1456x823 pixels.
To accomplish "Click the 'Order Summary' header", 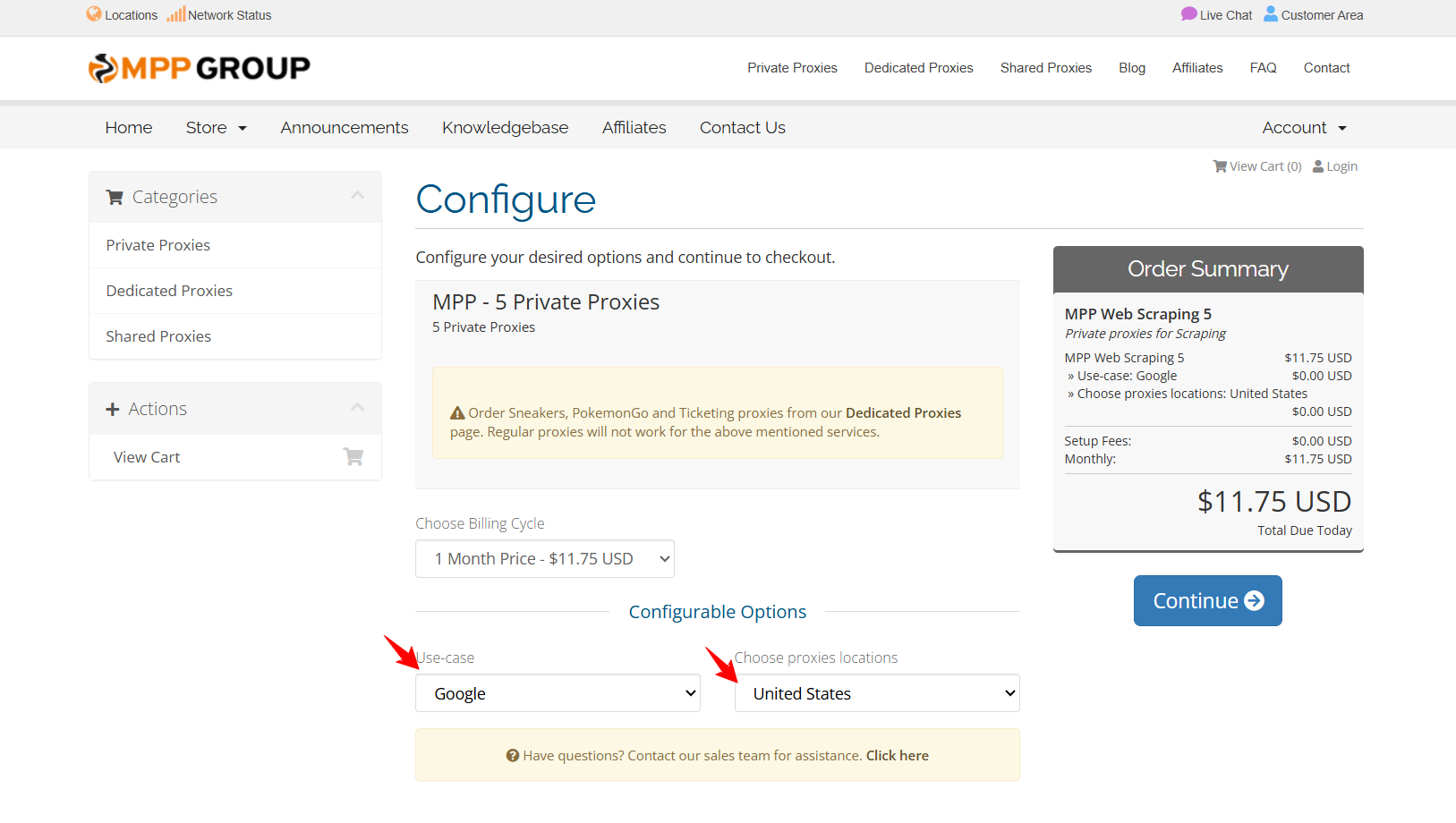I will pyautogui.click(x=1208, y=269).
